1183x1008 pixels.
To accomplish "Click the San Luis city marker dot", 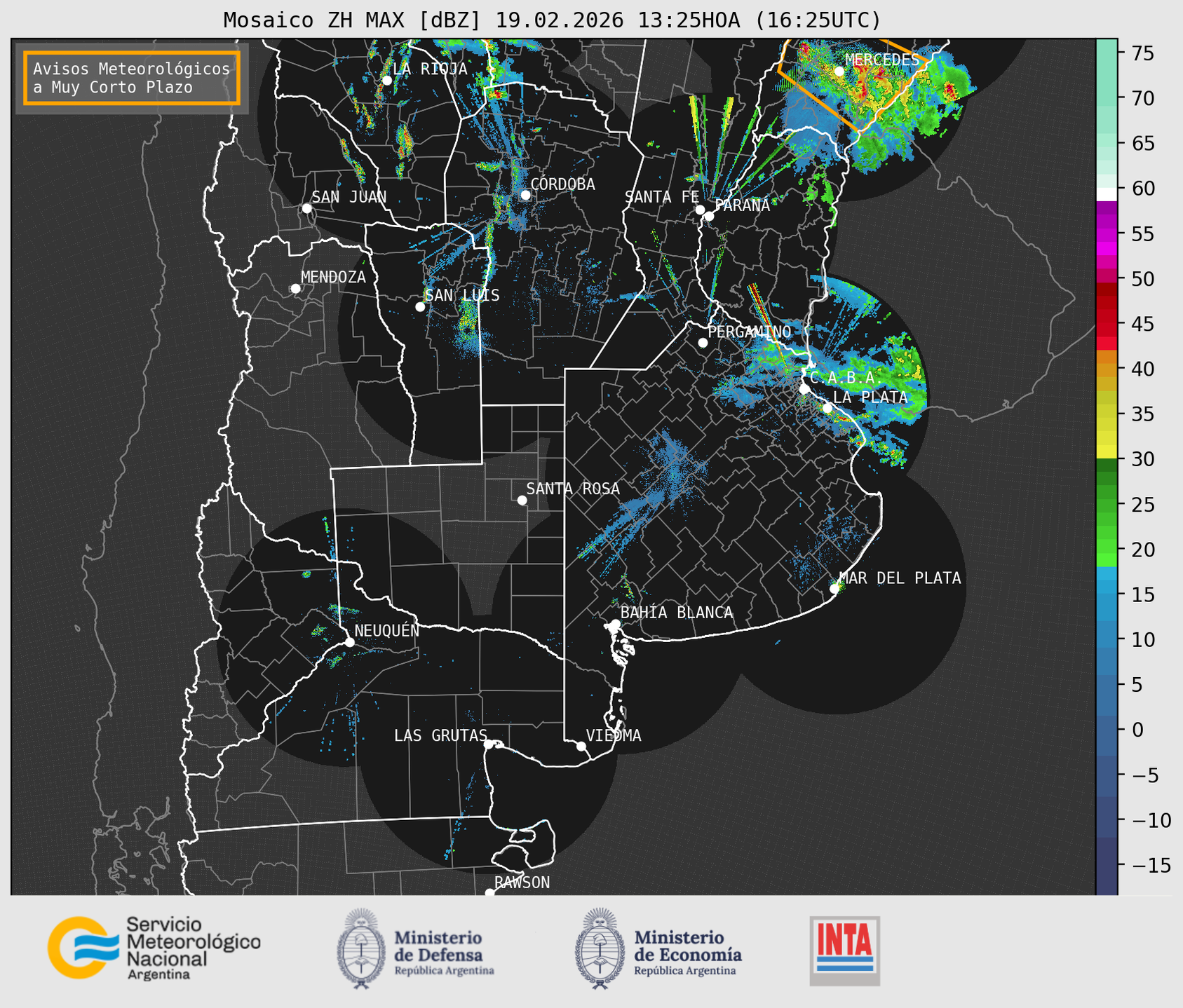I will pyautogui.click(x=420, y=307).
